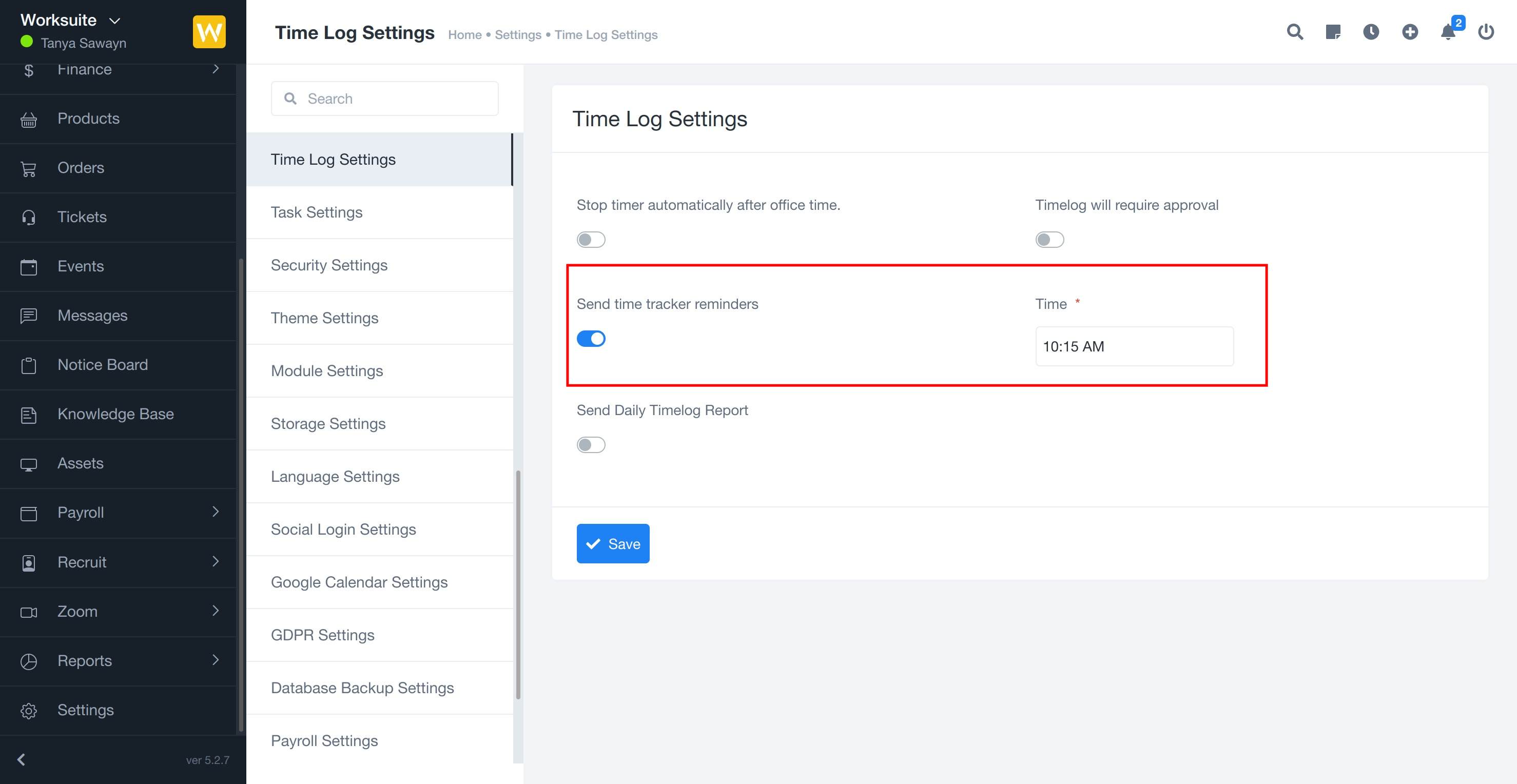The height and width of the screenshot is (784, 1517).
Task: Collapse sidebar with bottom-left arrow icon
Action: (21, 759)
